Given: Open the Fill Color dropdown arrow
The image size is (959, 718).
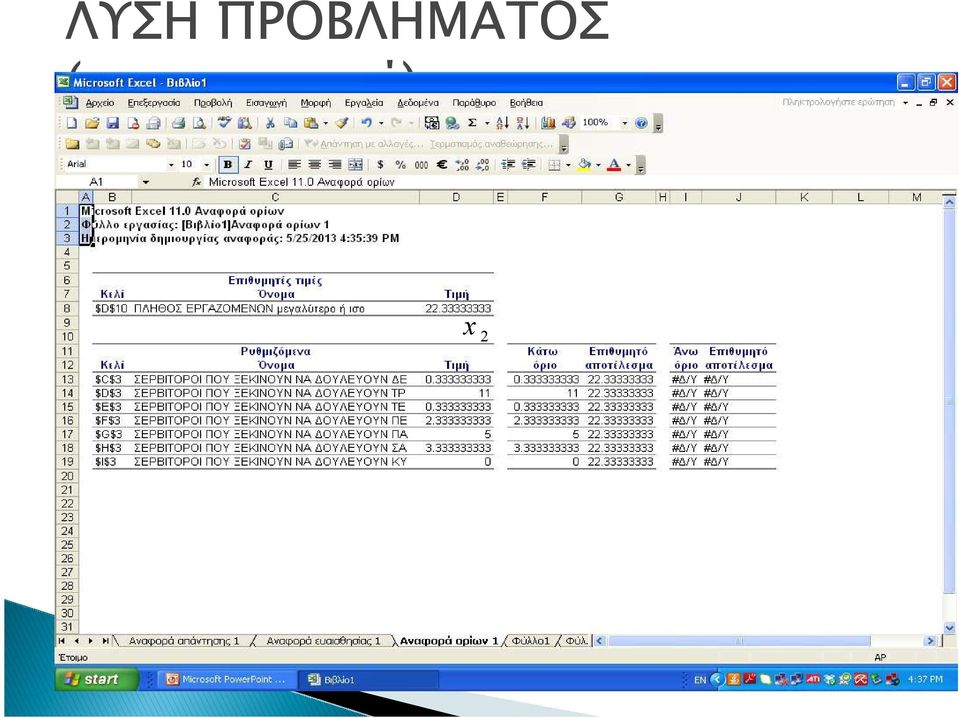Looking at the screenshot, I should (598, 165).
